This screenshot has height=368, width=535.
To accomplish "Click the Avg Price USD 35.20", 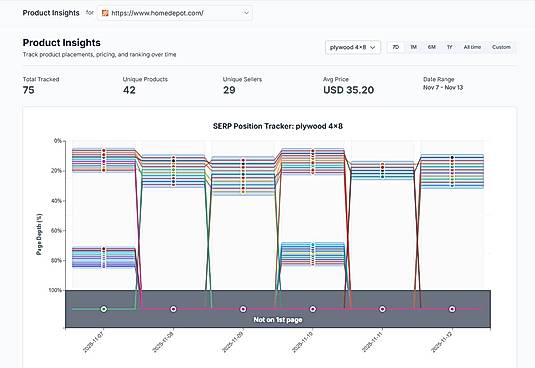I will [348, 90].
